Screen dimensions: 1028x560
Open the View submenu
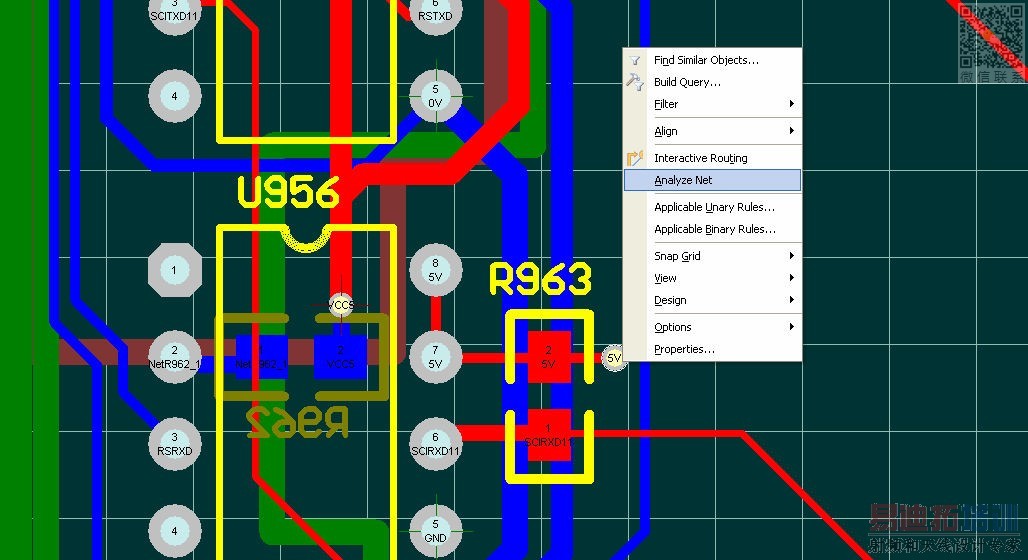(712, 278)
